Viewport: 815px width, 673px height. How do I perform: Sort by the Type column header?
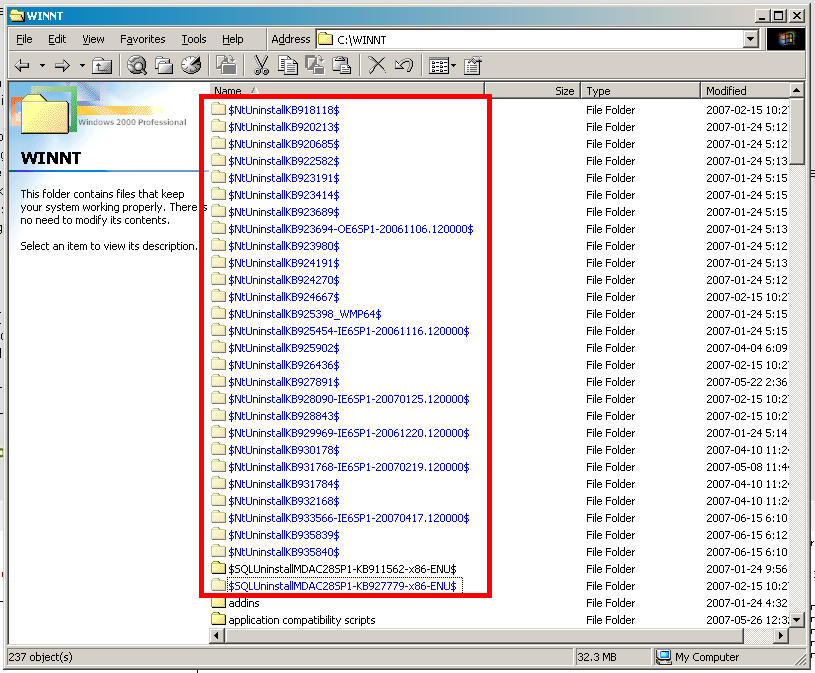(x=640, y=91)
